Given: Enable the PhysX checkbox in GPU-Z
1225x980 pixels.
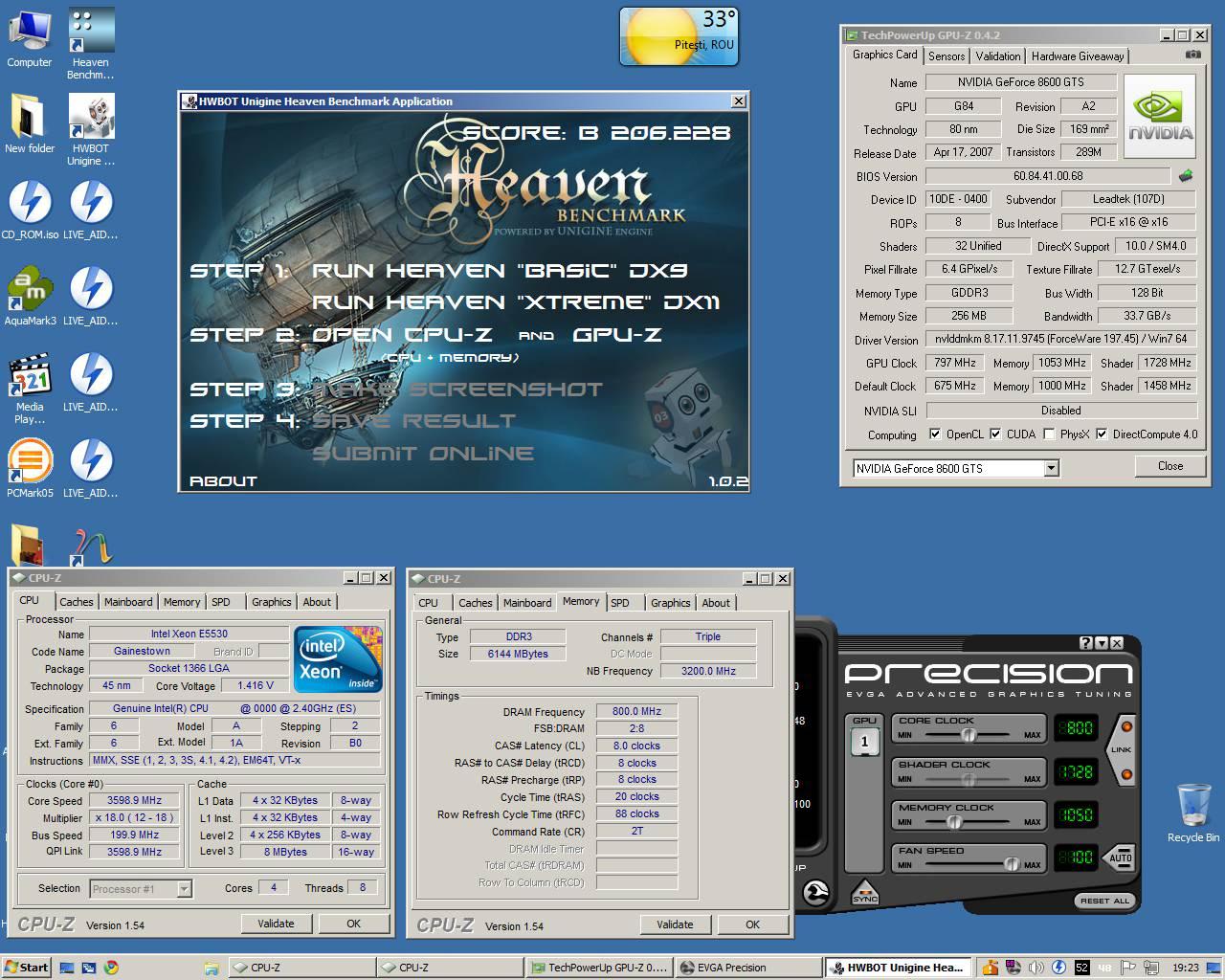Looking at the screenshot, I should pyautogui.click(x=1049, y=434).
